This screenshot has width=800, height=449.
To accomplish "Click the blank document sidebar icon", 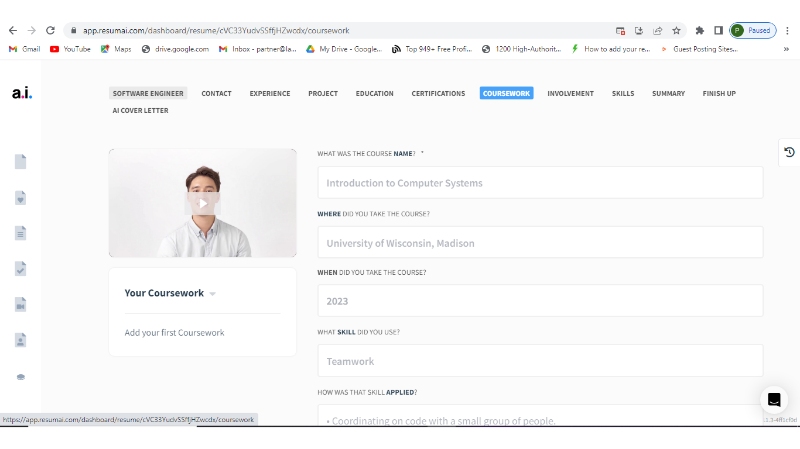I will click(x=20, y=162).
